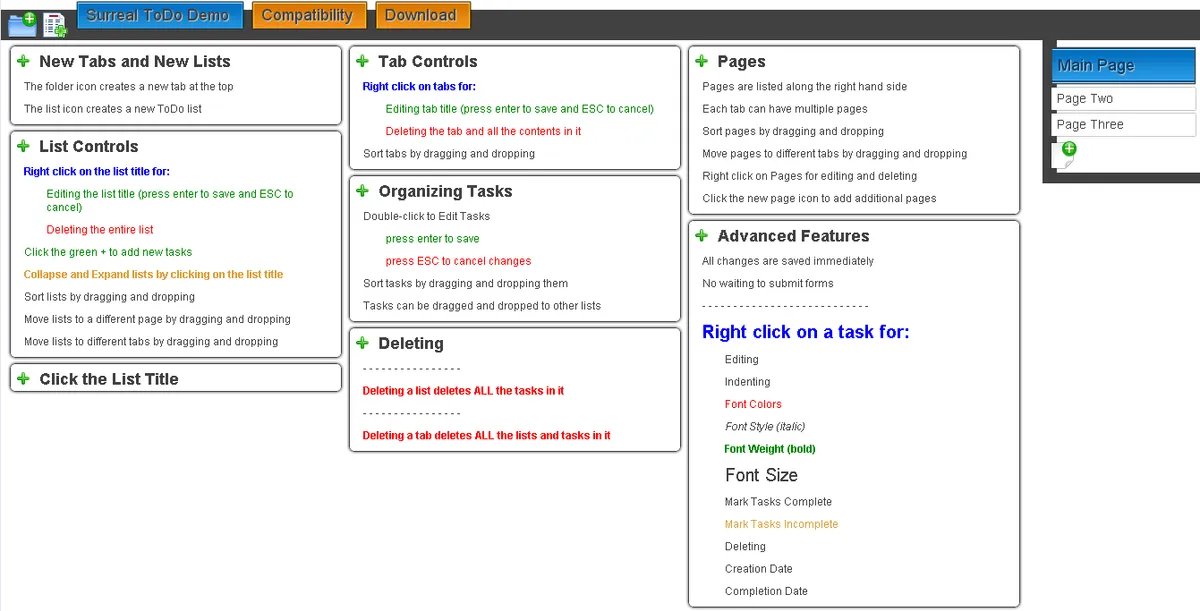
Task: Click the green plus on the Pages list
Action: [700, 61]
